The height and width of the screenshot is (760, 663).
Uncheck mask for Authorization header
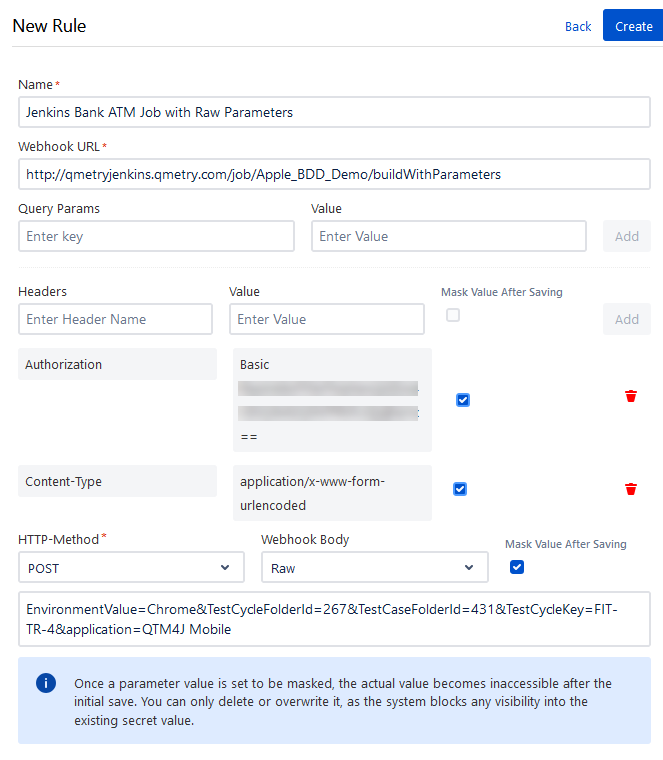(463, 400)
